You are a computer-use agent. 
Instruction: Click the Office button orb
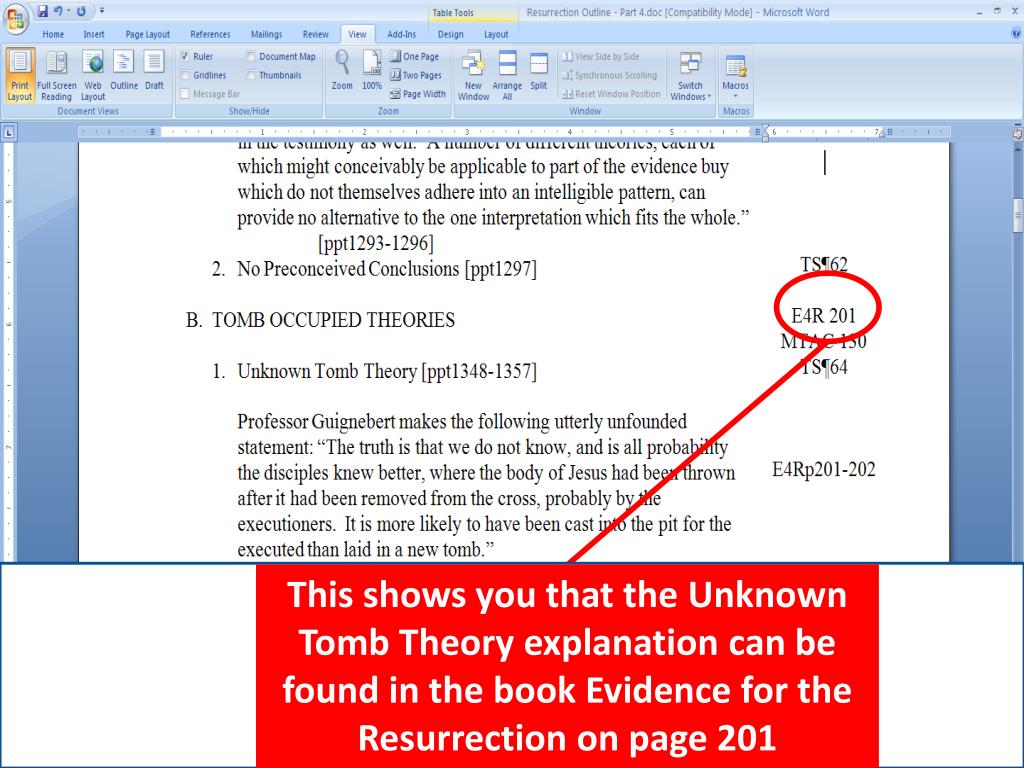click(16, 20)
